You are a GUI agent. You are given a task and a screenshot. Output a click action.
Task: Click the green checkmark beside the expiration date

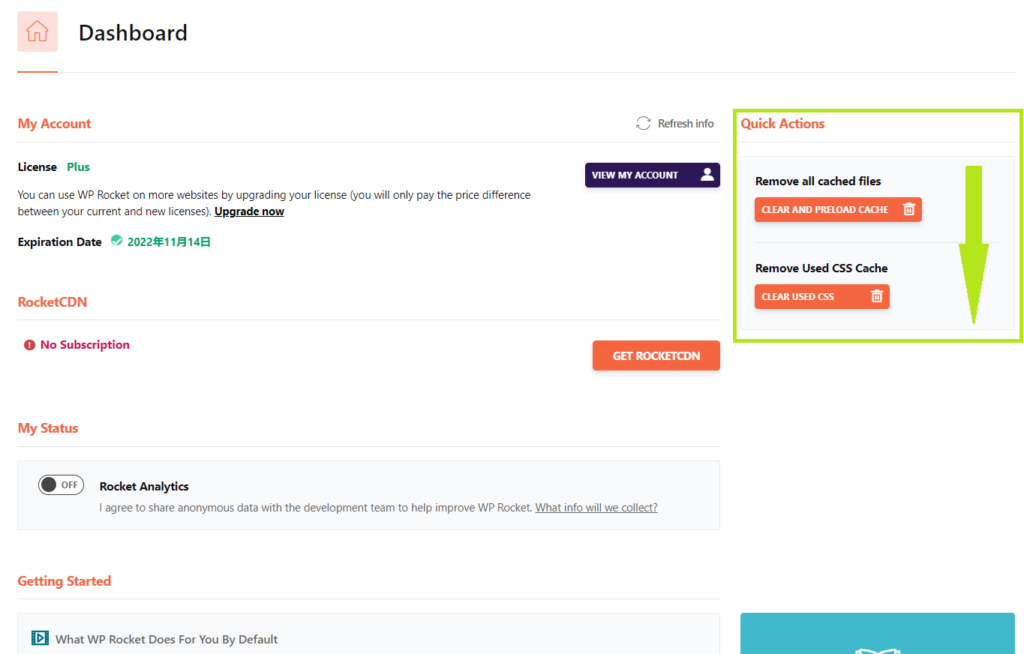(x=117, y=241)
